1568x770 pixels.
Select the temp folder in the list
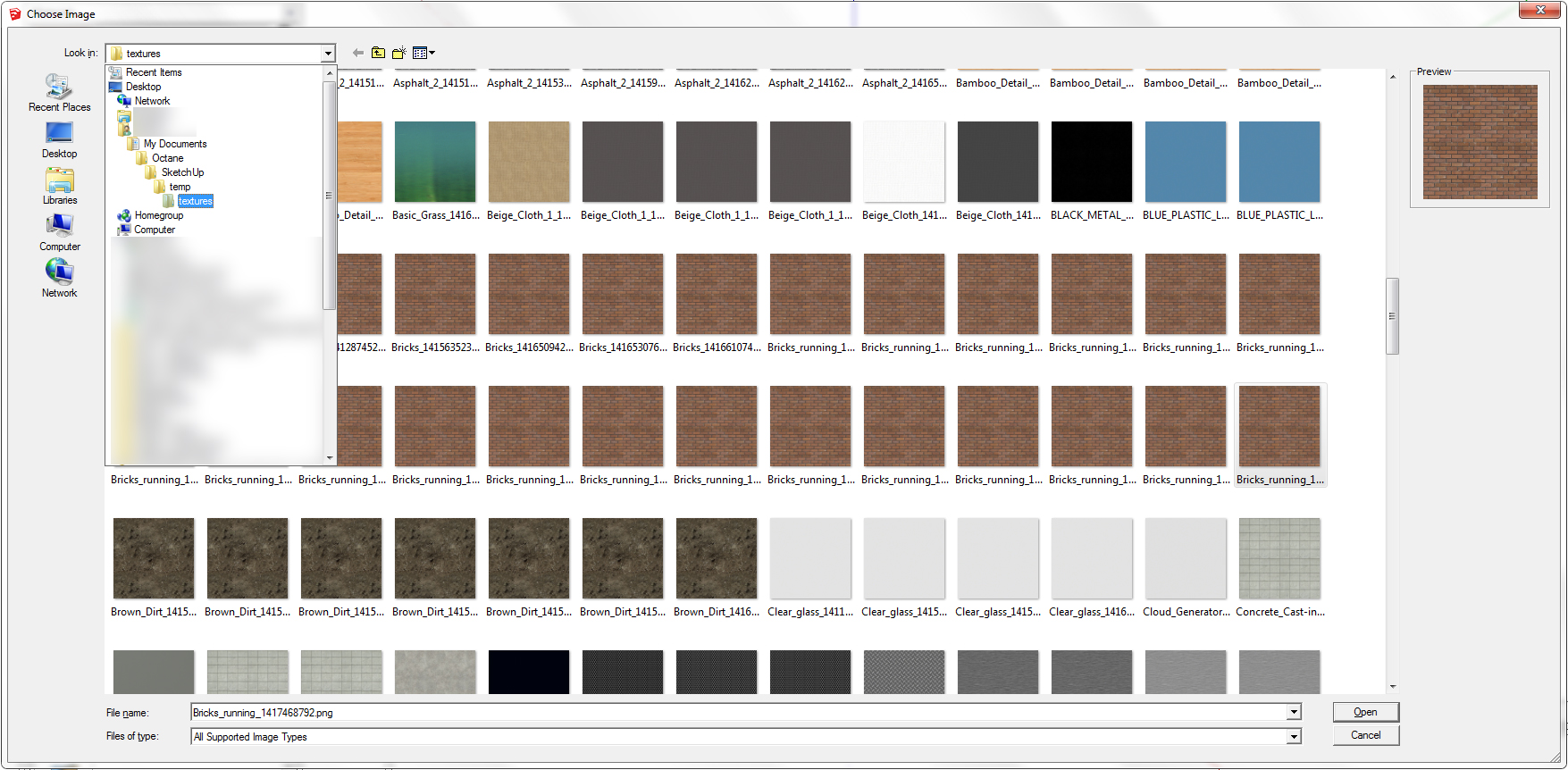[180, 187]
